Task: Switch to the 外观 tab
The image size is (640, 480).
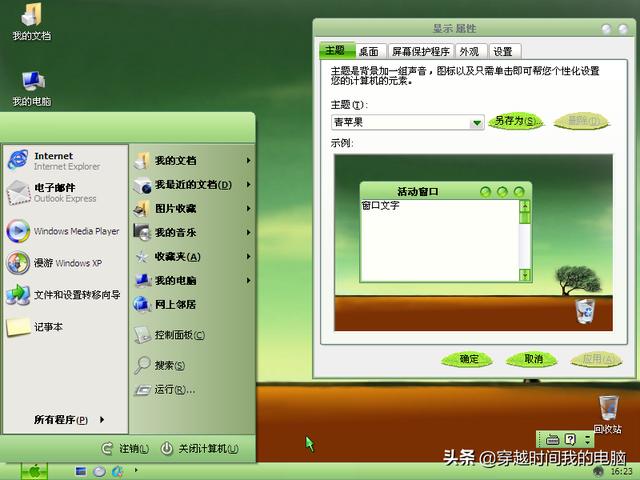Action: [470, 51]
